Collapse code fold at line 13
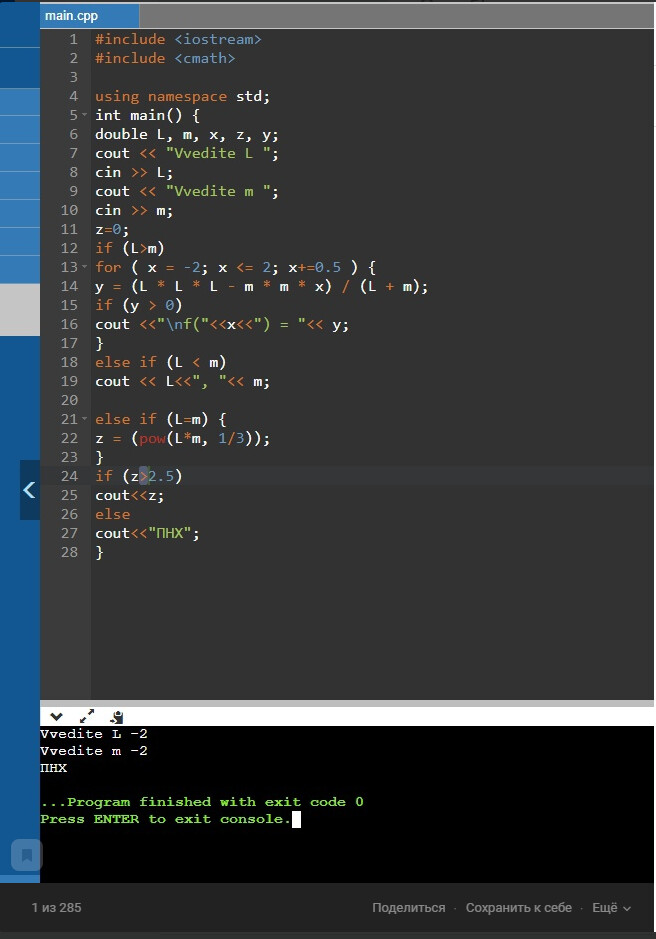656x939 pixels. coord(84,267)
